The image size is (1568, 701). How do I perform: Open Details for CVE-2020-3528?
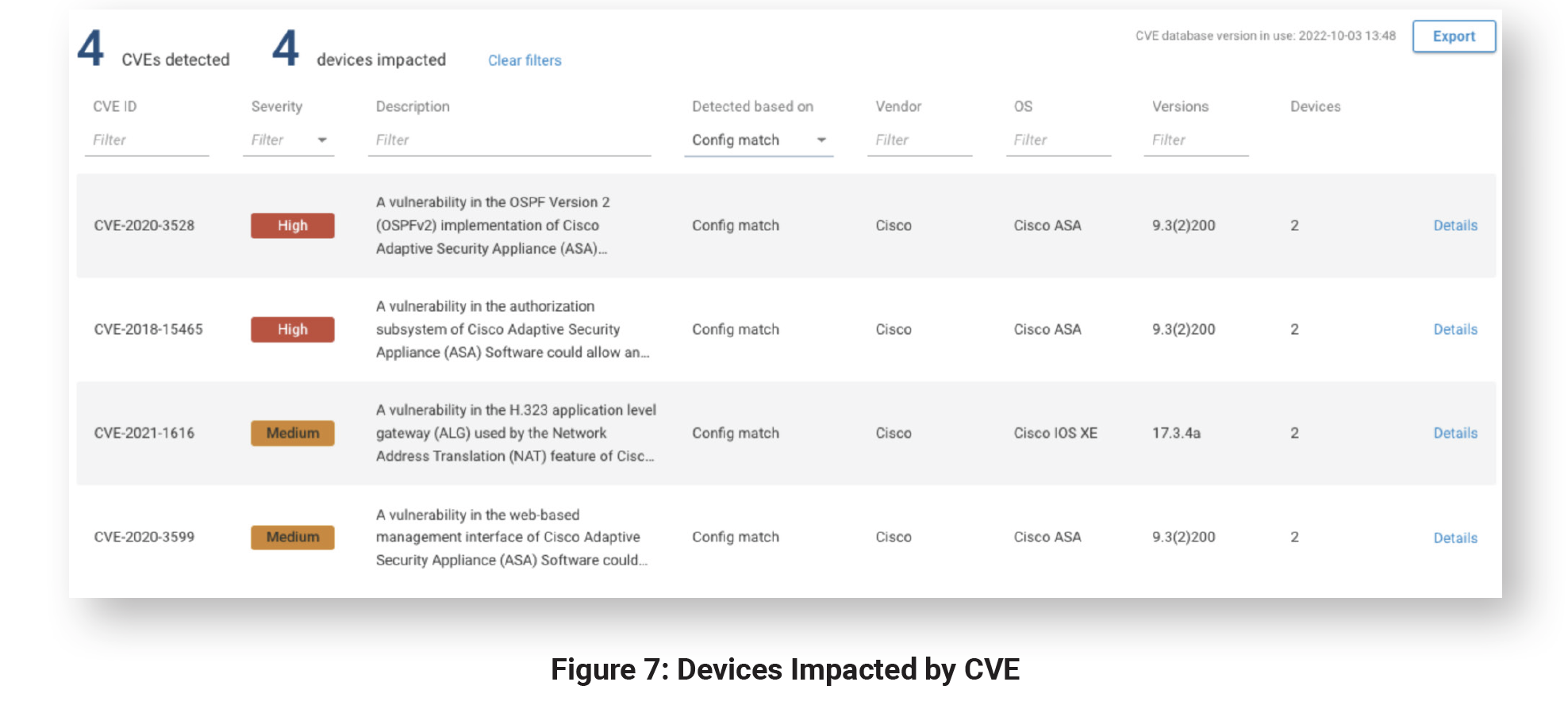pos(1455,225)
